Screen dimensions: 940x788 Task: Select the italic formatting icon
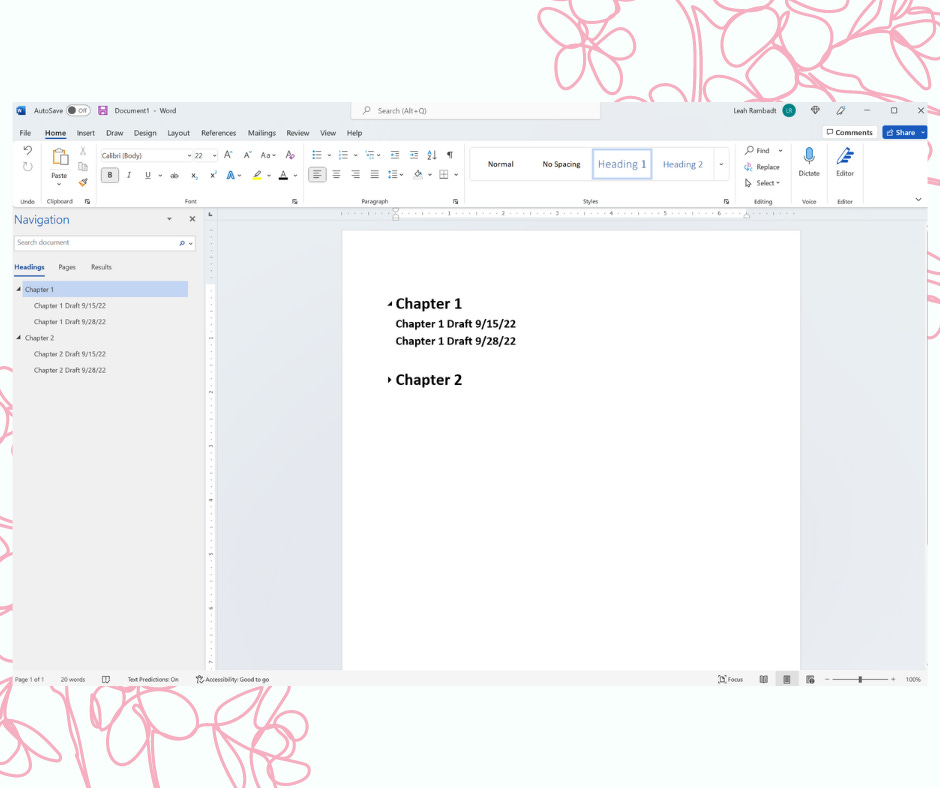pos(128,175)
